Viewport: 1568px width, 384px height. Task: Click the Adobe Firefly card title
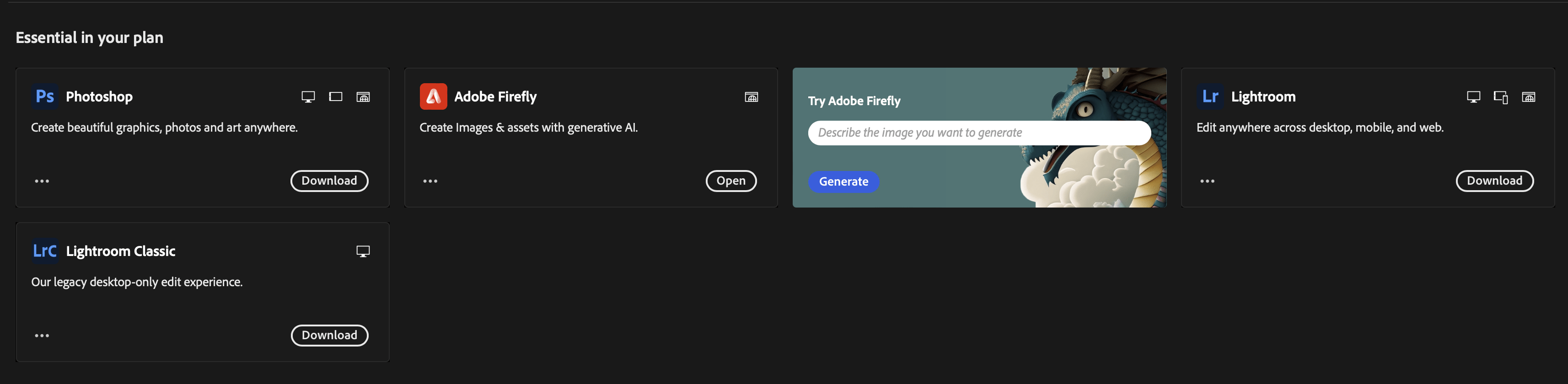pos(495,97)
